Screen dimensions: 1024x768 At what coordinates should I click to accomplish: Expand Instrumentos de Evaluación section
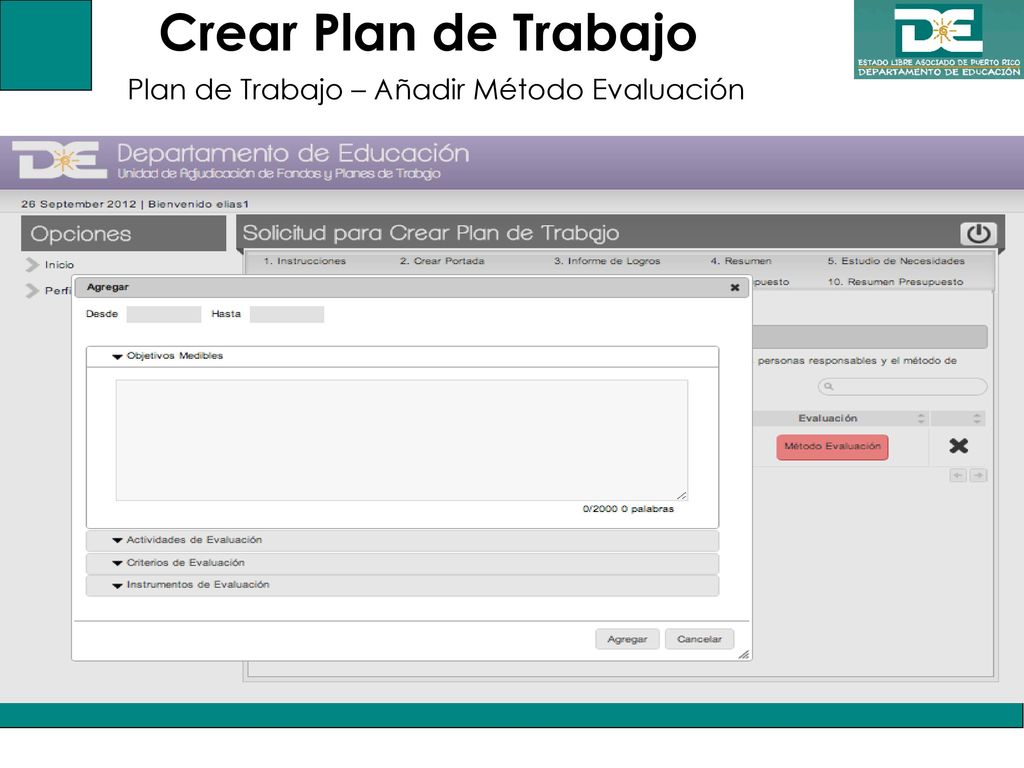[402, 585]
